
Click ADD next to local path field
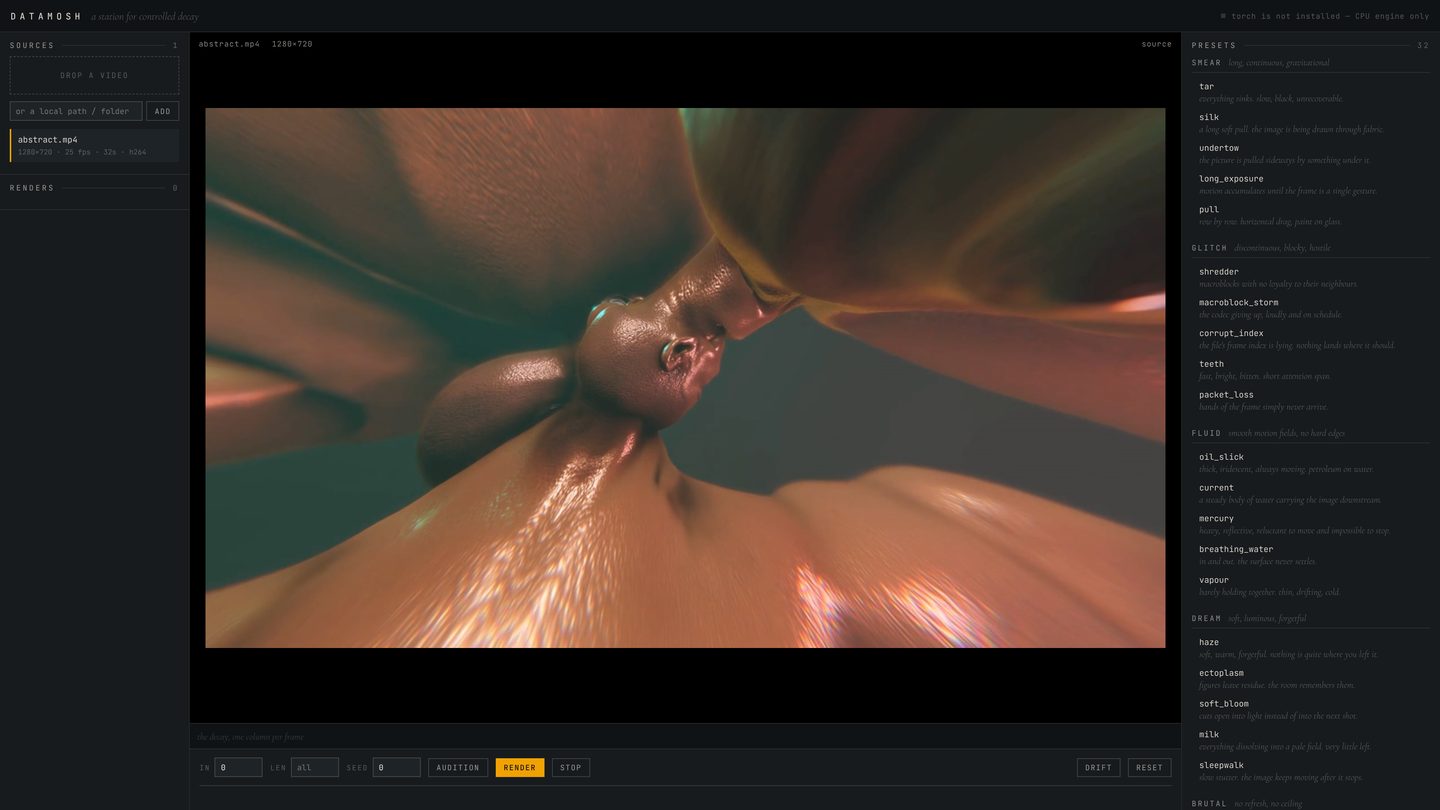coord(163,111)
